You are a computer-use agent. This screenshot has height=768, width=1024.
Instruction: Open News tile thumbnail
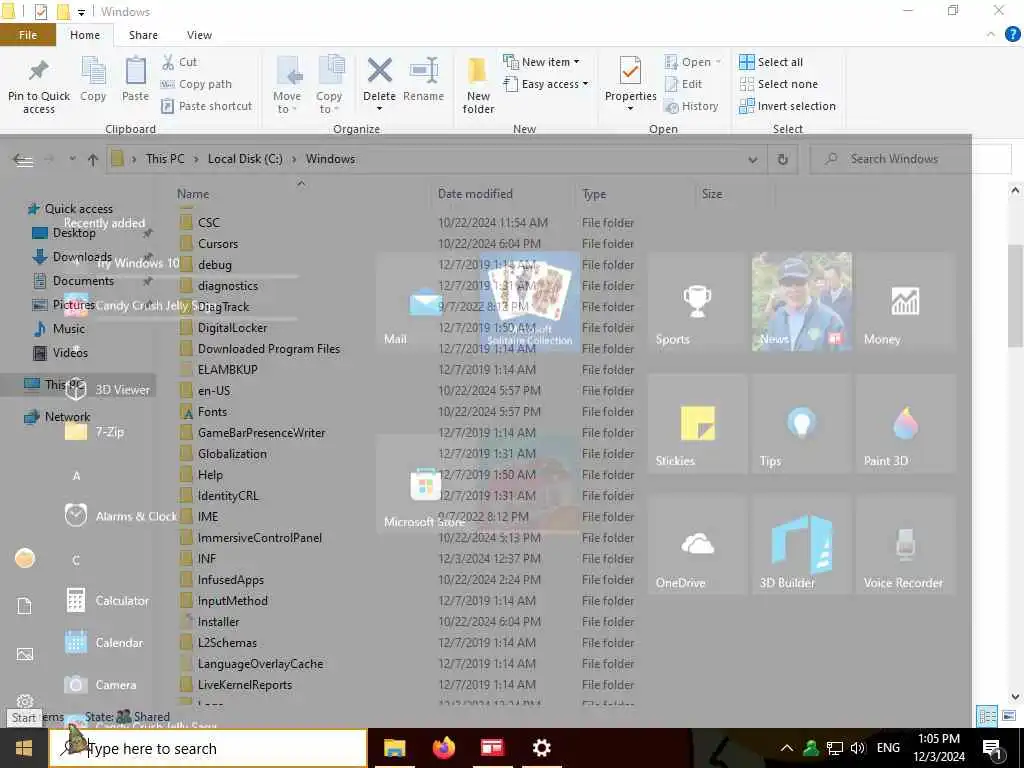tap(801, 302)
